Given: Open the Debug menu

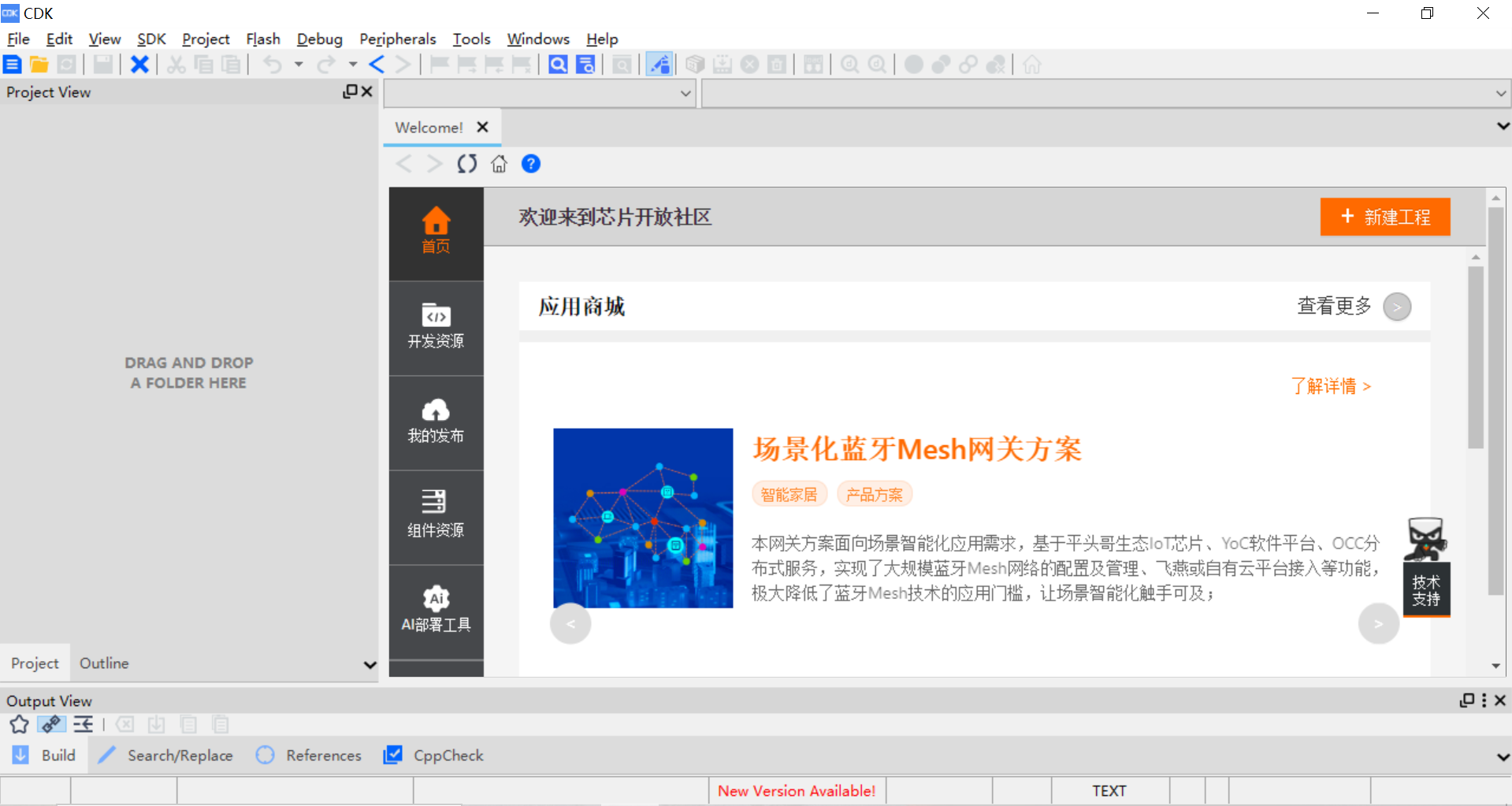Looking at the screenshot, I should click(319, 39).
